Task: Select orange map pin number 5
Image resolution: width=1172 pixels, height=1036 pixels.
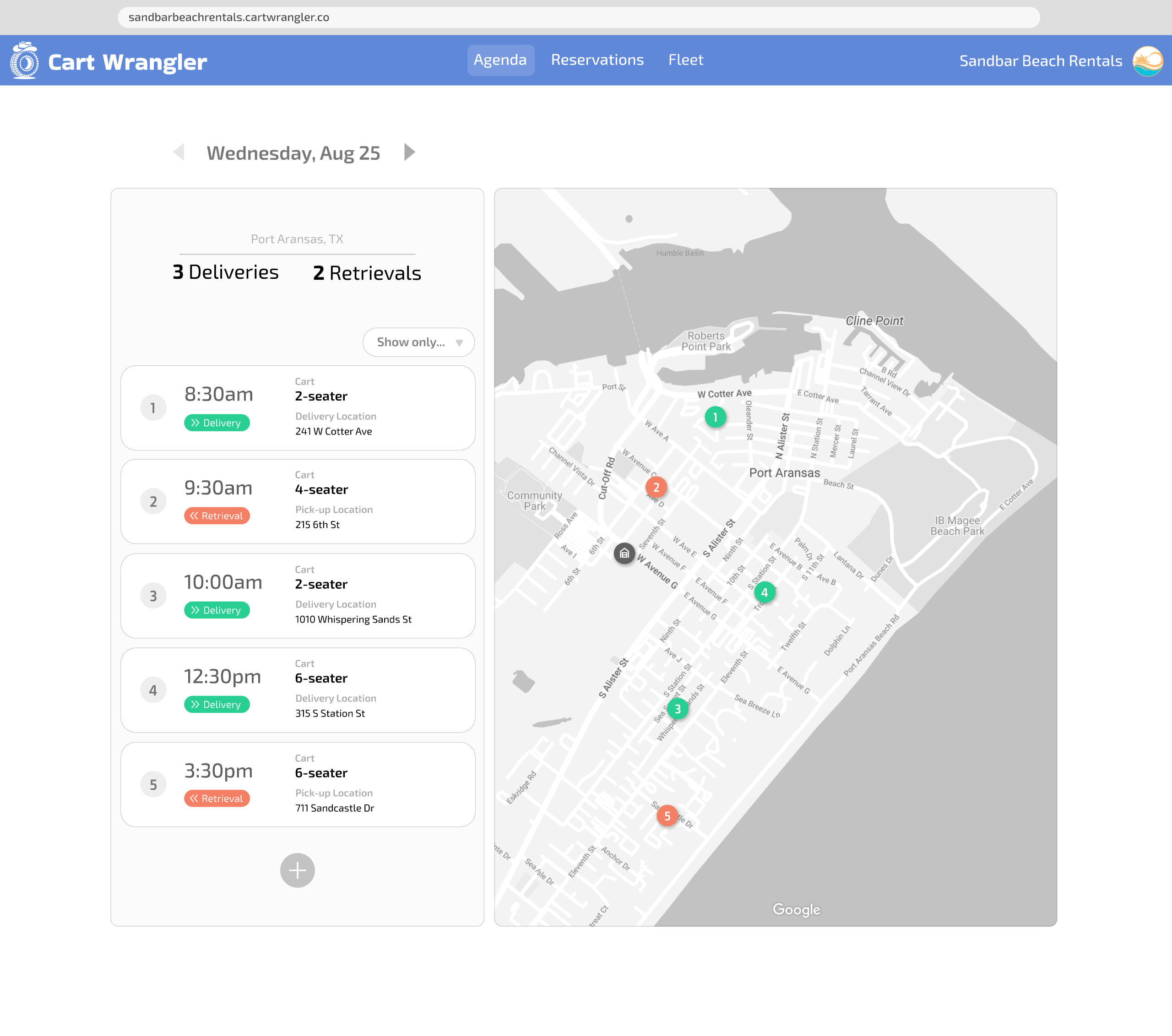Action: click(667, 816)
